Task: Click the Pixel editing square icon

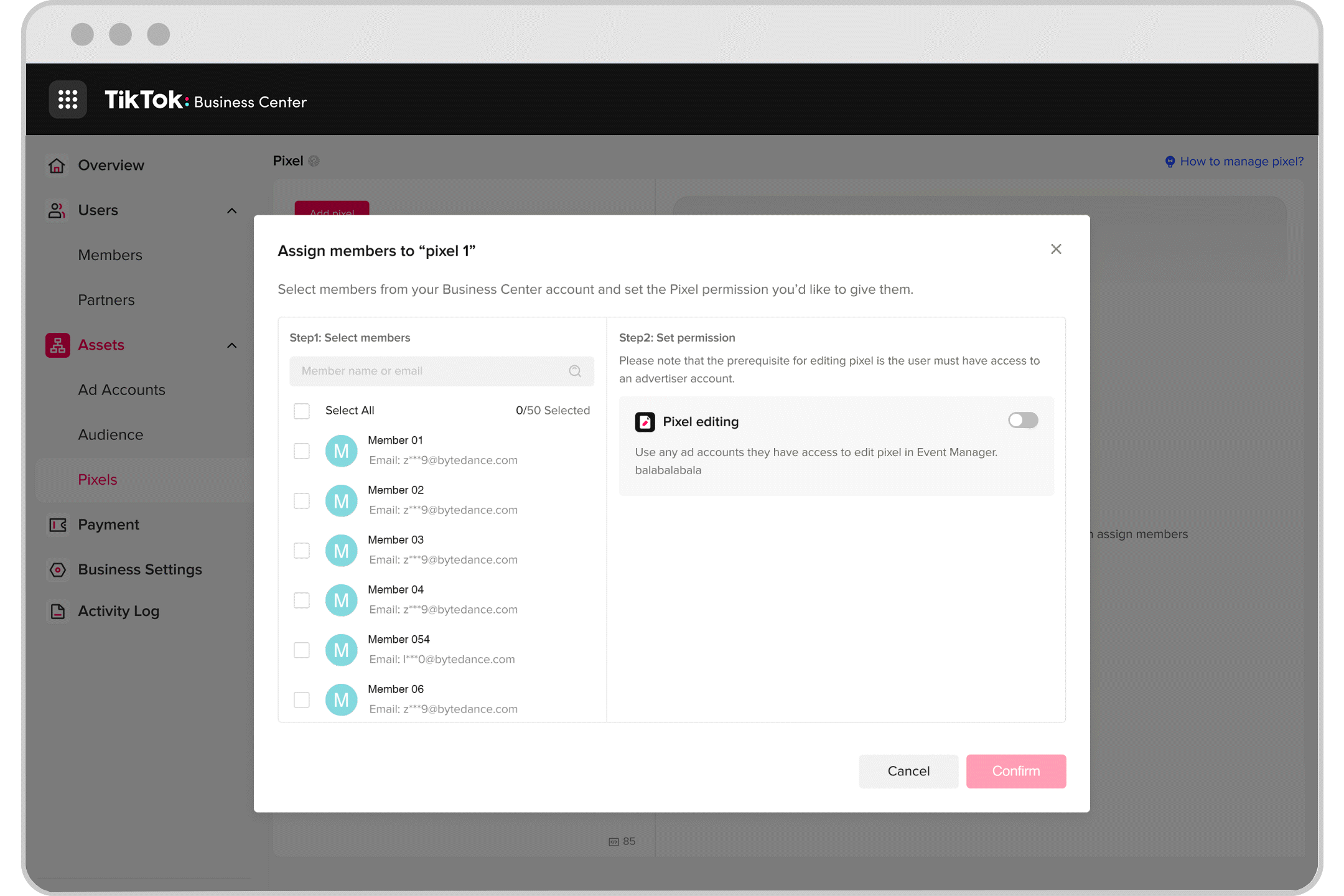Action: [x=645, y=421]
